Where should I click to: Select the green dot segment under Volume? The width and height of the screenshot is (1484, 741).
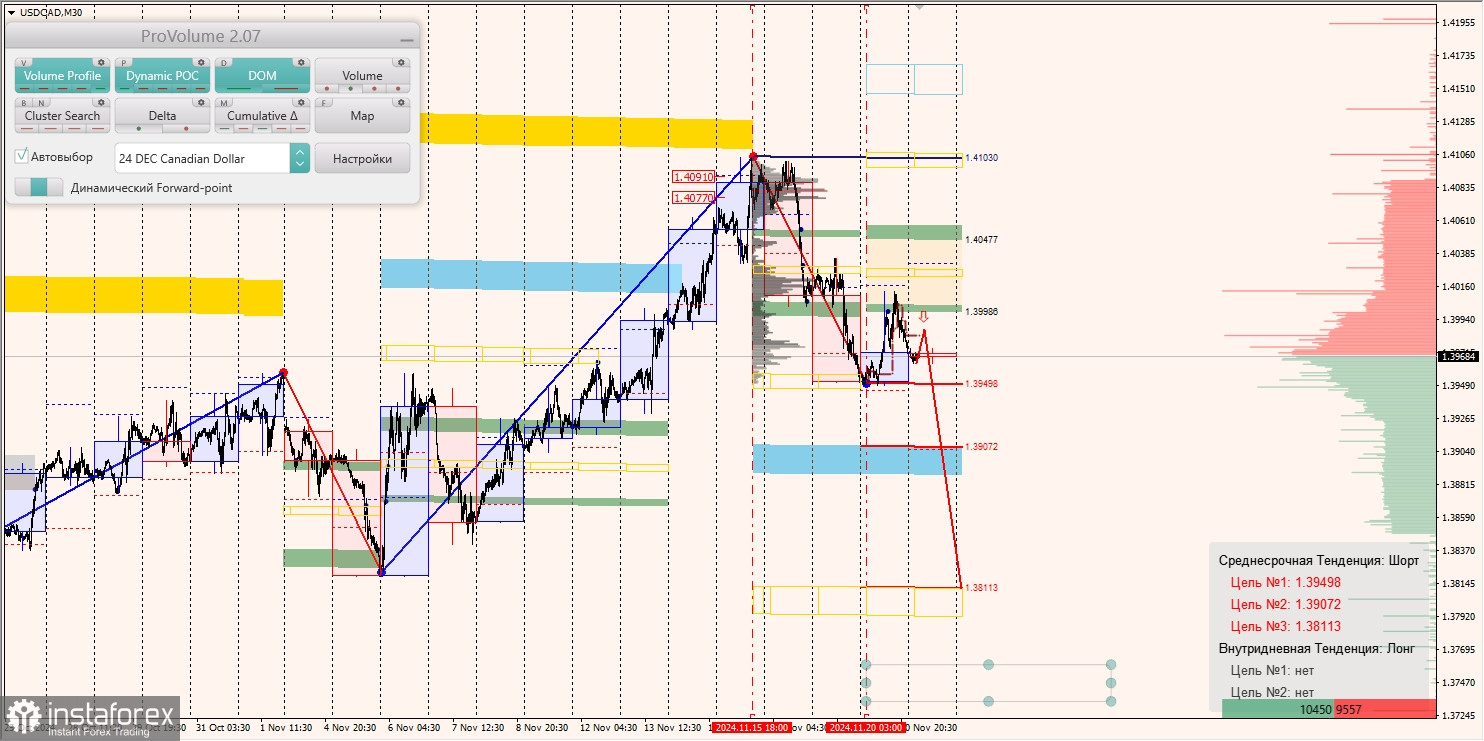point(350,89)
